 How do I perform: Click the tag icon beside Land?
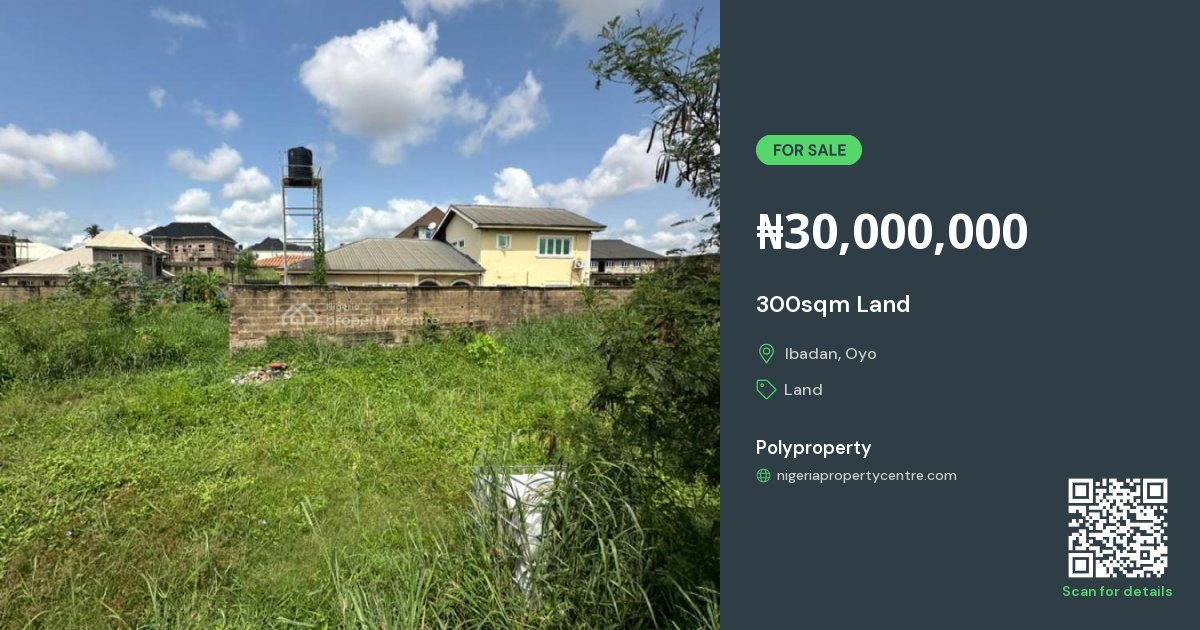pyautogui.click(x=766, y=389)
